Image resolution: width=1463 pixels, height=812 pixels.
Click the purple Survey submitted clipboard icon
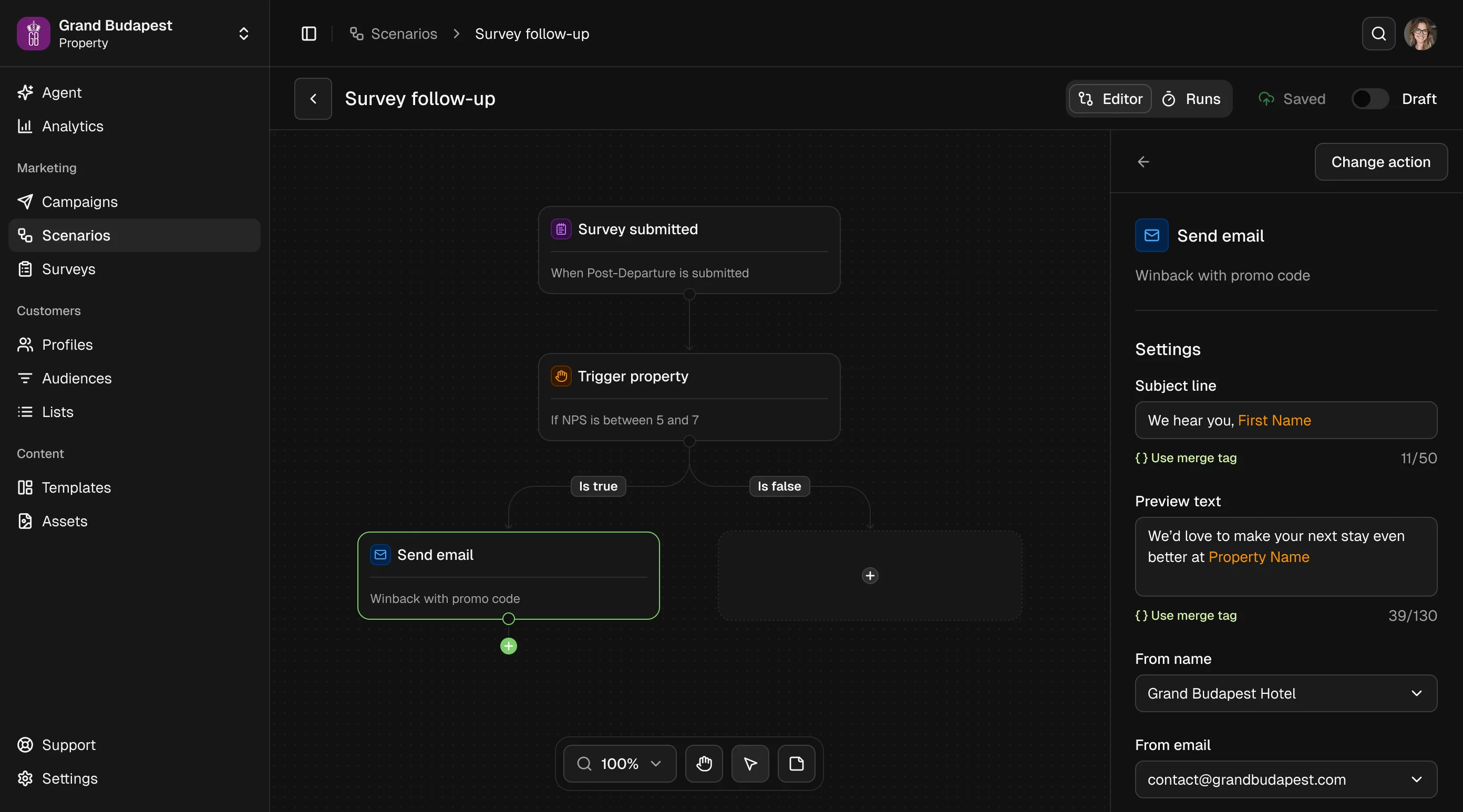click(x=561, y=230)
